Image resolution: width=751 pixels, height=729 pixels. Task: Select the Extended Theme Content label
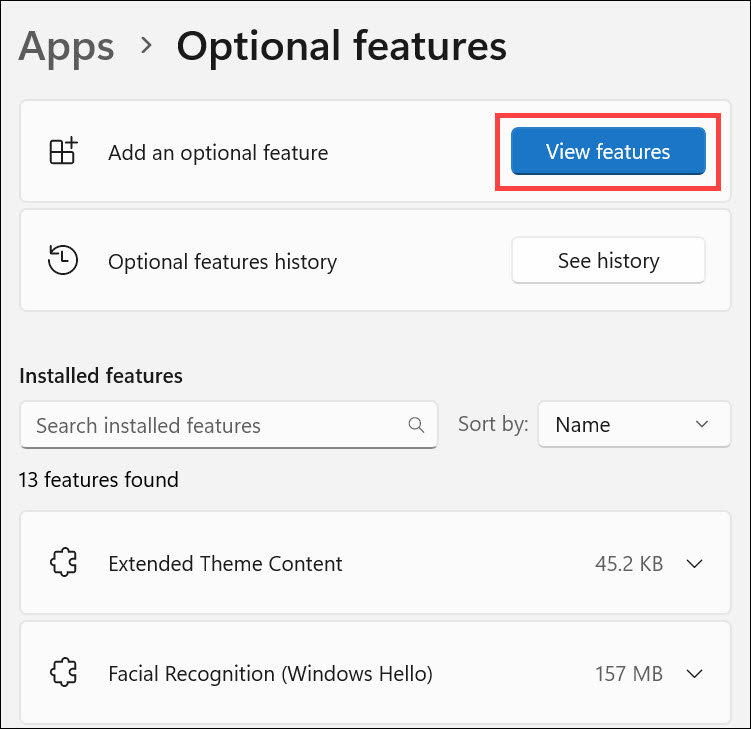pyautogui.click(x=225, y=563)
